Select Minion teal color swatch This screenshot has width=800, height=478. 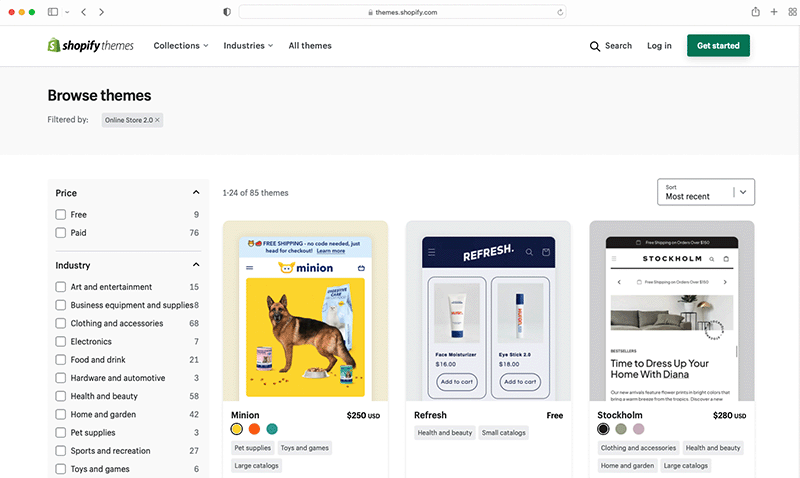272,429
